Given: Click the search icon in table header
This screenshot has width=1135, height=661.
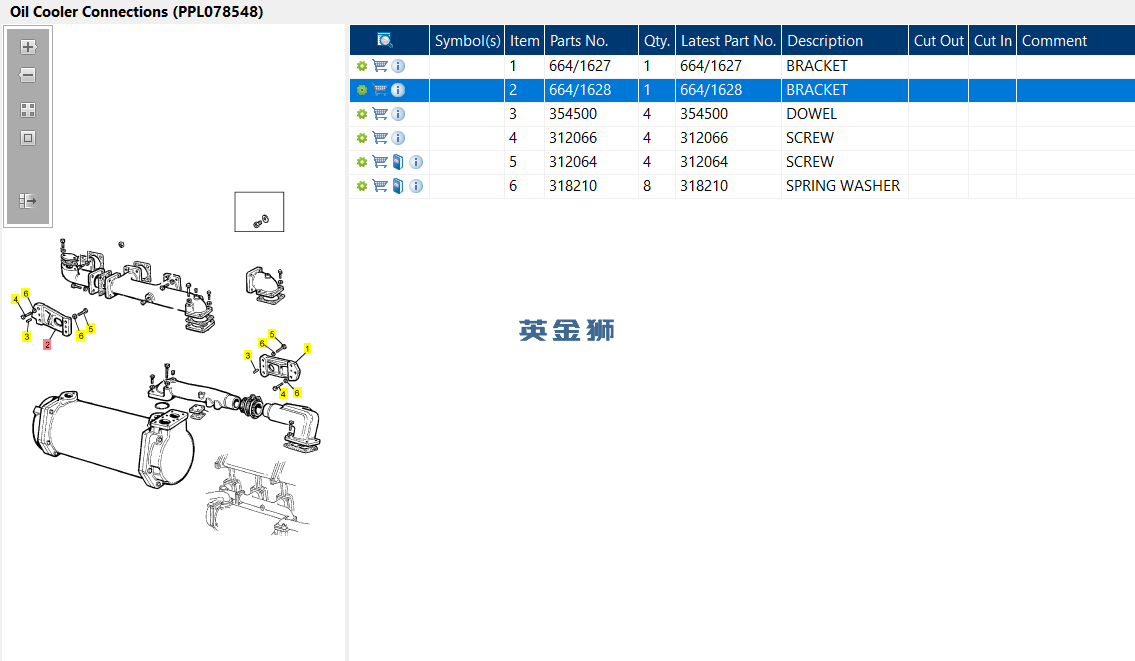Looking at the screenshot, I should 384,40.
